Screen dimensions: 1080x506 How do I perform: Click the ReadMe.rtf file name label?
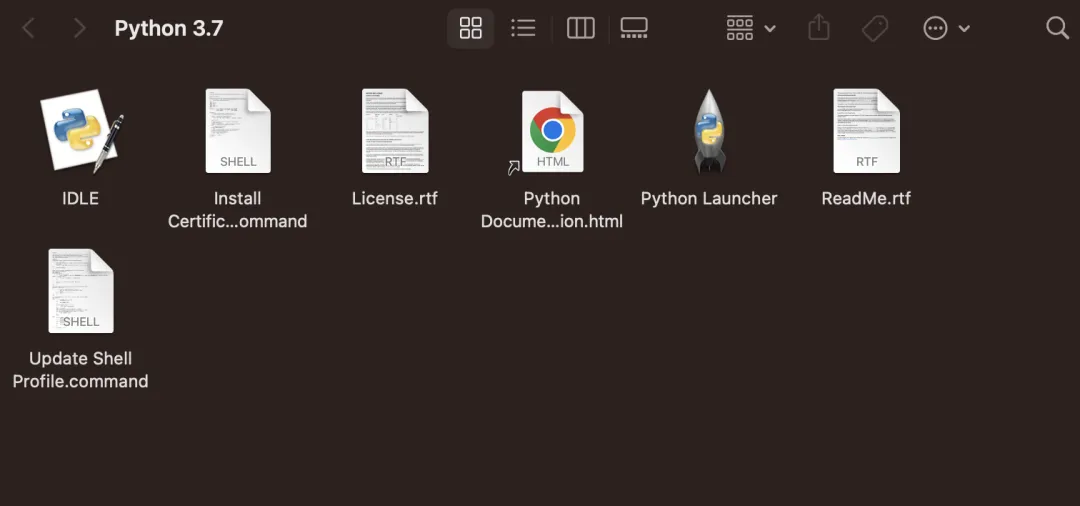click(866, 198)
